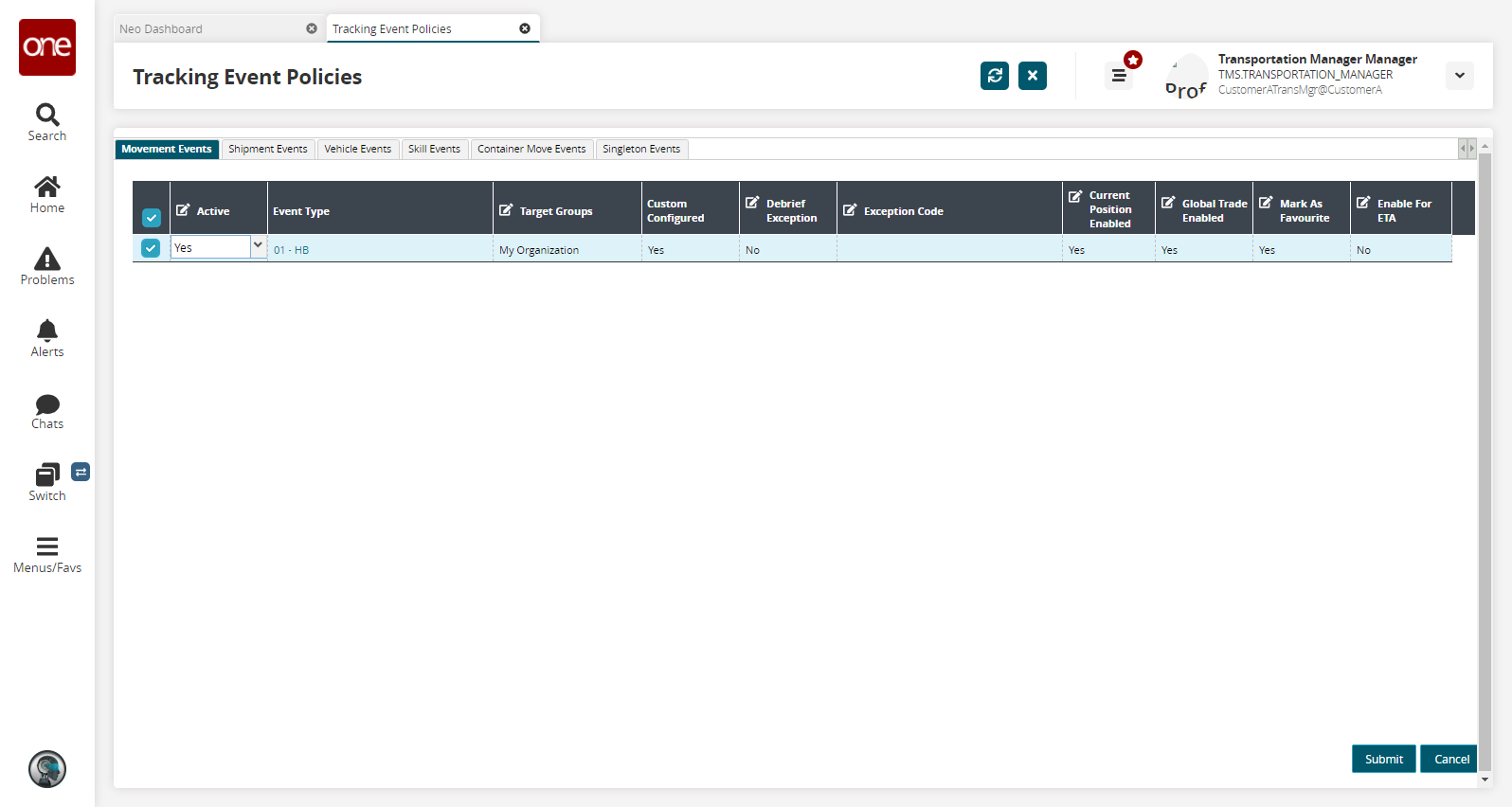Click the tab strip scroll right arrow
Screen dimensions: 1512x807
coord(1471,149)
